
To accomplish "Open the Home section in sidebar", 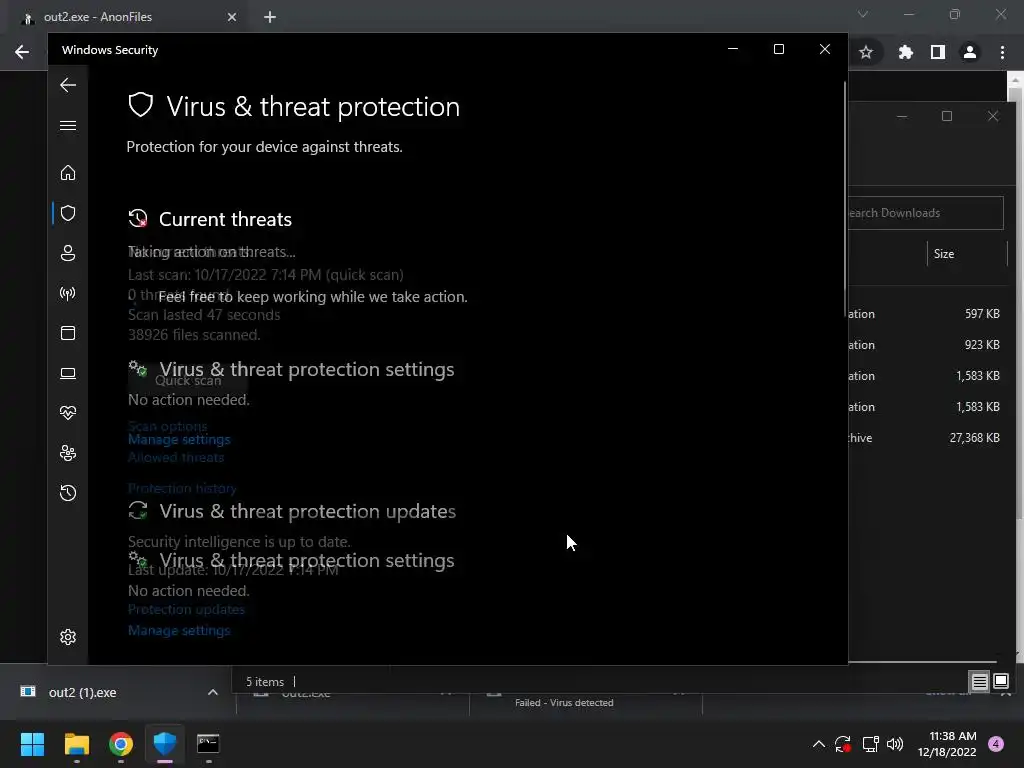I will (x=68, y=173).
